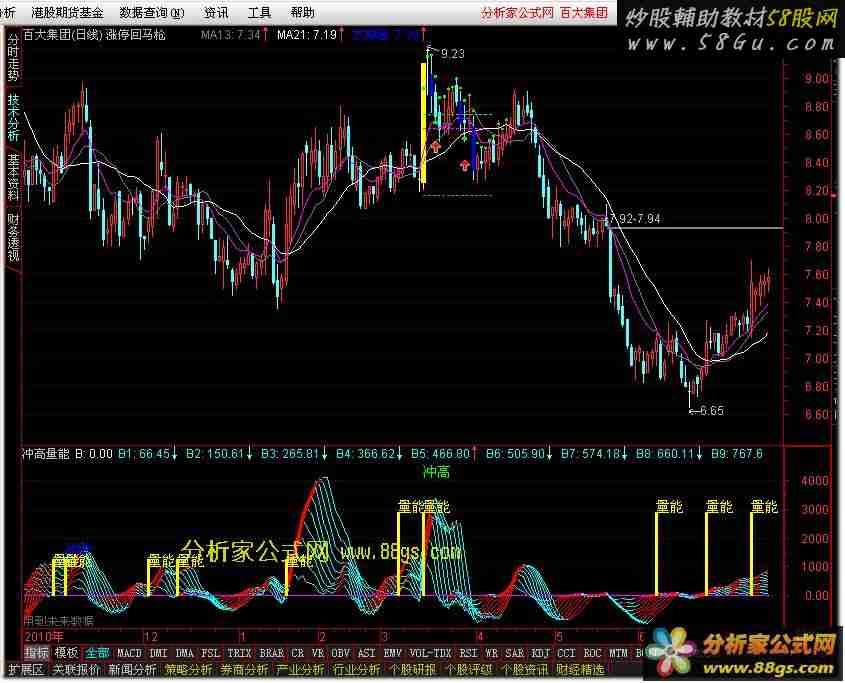
Task: Open the 行业分析 tab
Action: pyautogui.click(x=356, y=670)
